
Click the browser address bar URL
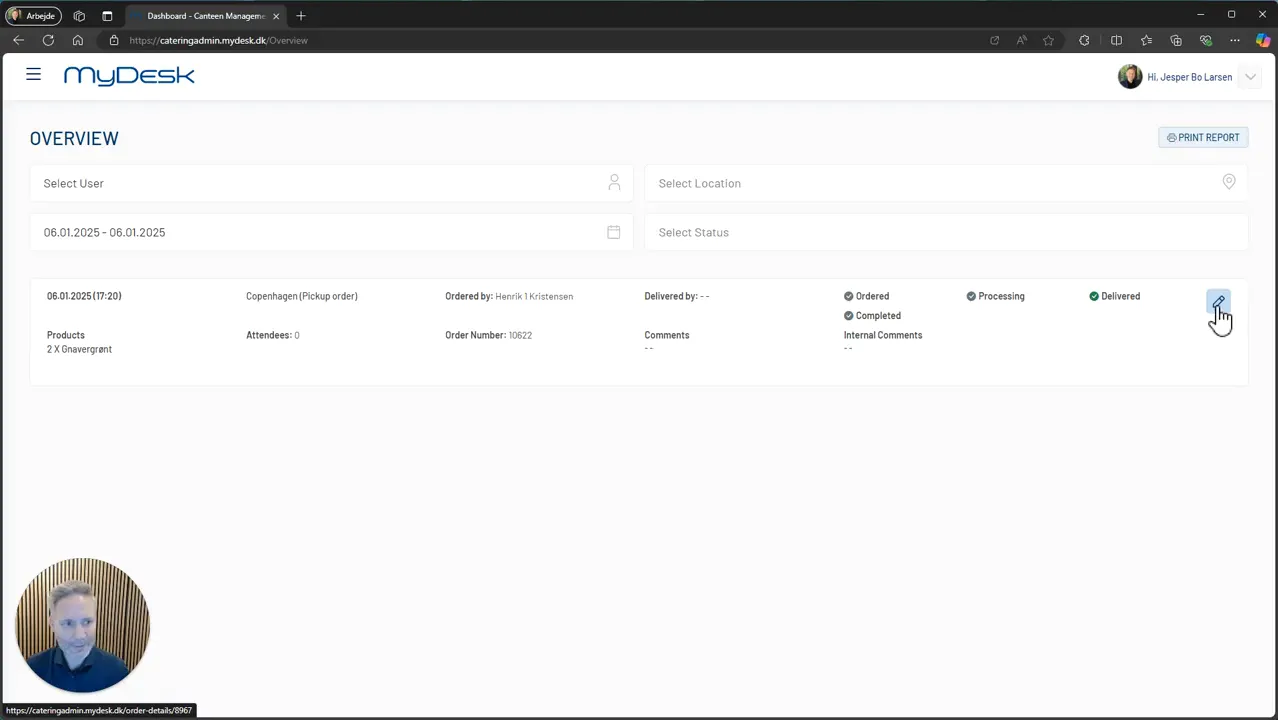click(x=218, y=40)
